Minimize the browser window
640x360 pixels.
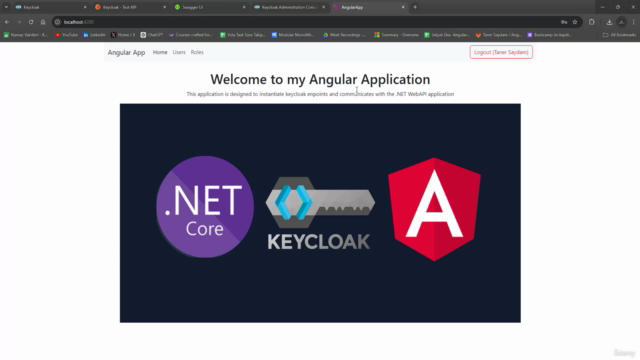click(x=602, y=7)
